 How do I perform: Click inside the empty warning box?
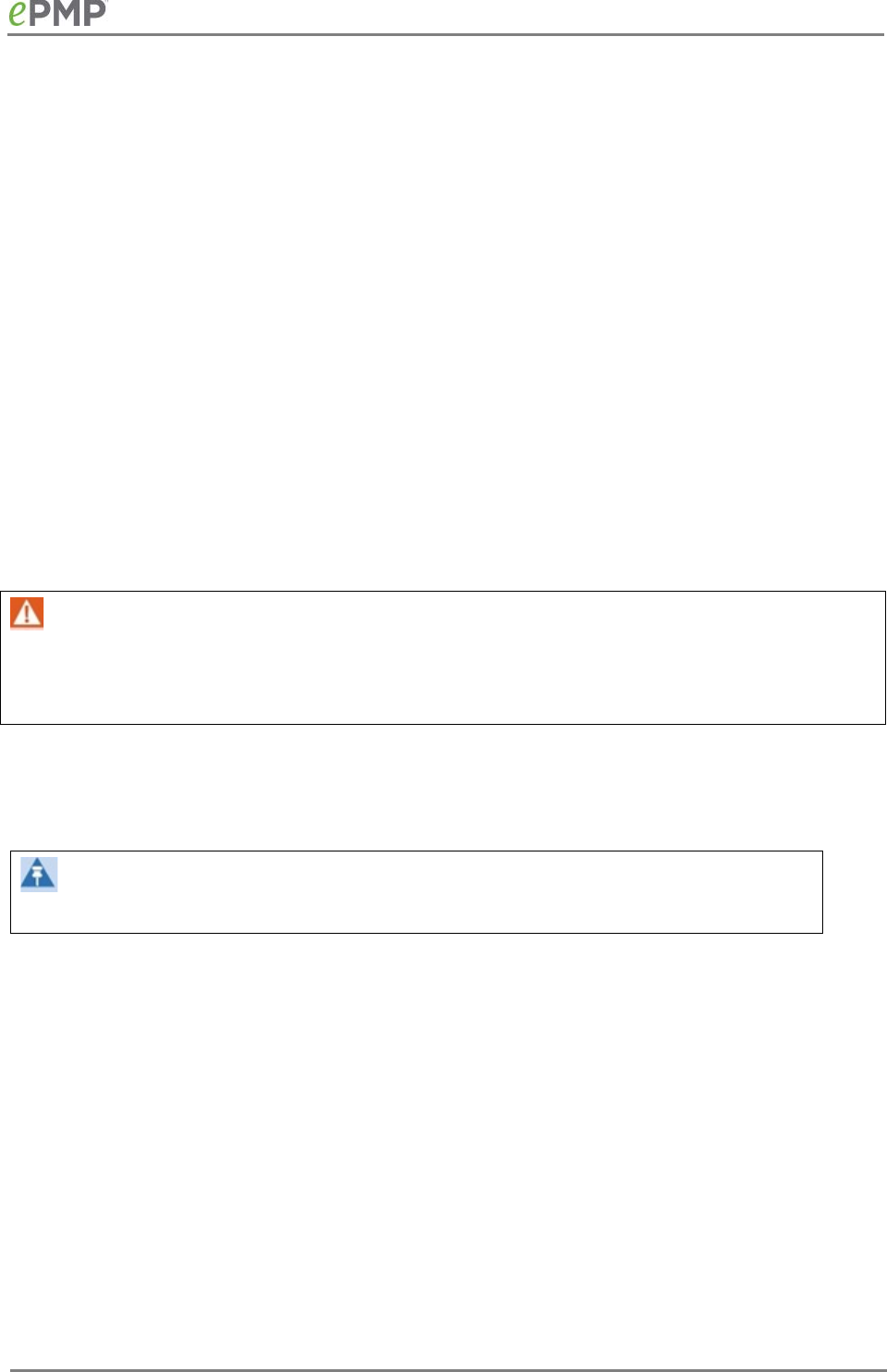443,657
